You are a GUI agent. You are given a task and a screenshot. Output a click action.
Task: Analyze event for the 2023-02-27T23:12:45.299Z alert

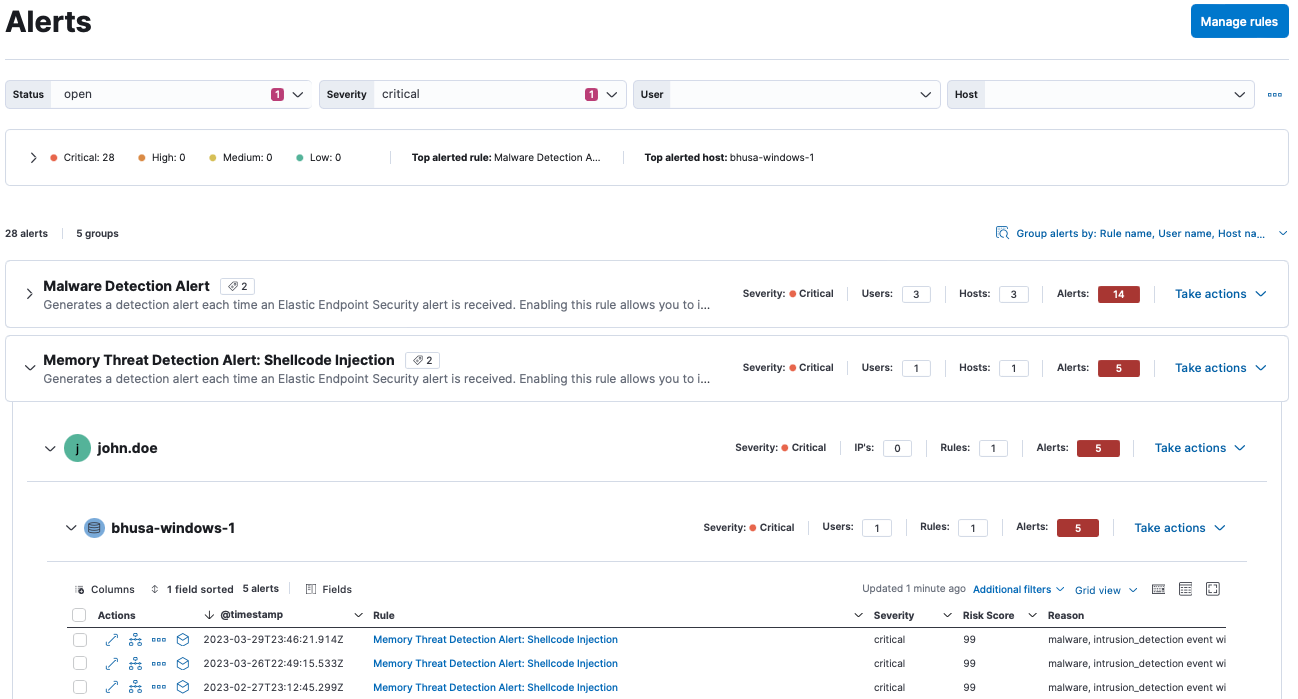(x=135, y=687)
